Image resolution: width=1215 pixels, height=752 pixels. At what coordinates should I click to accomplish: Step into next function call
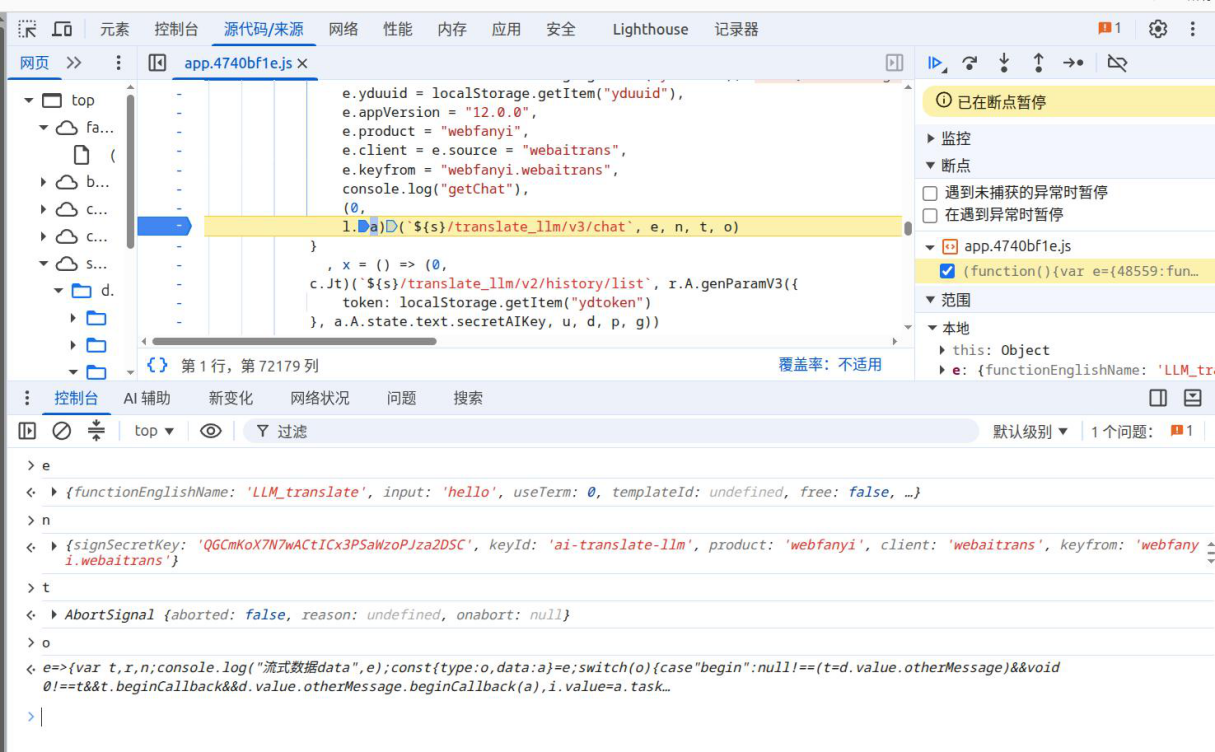click(1004, 63)
